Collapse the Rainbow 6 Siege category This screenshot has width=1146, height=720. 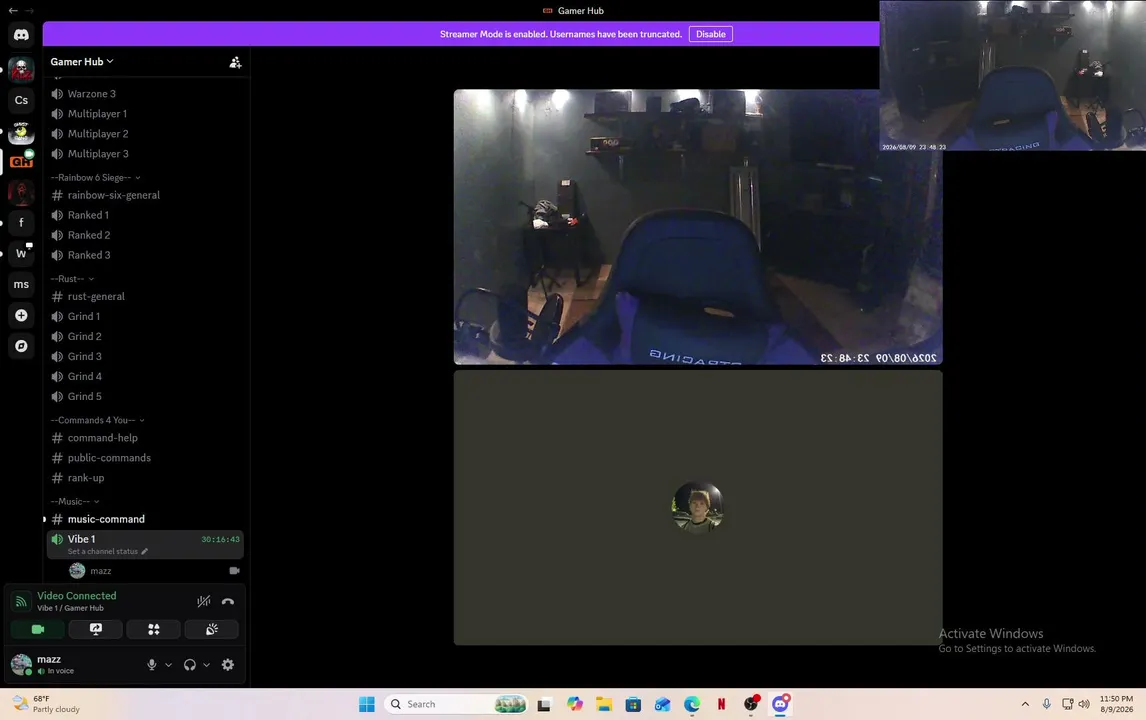tap(96, 178)
